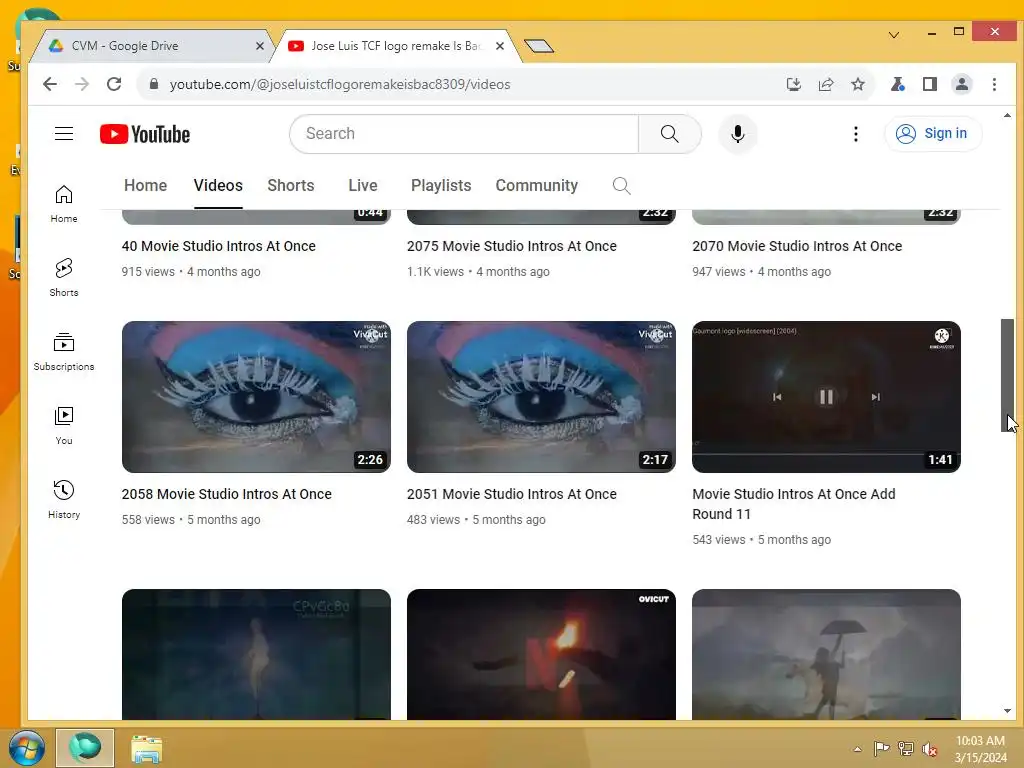1024x768 pixels.
Task: Click the page vertical scrollbar thumb
Action: [x=1008, y=376]
